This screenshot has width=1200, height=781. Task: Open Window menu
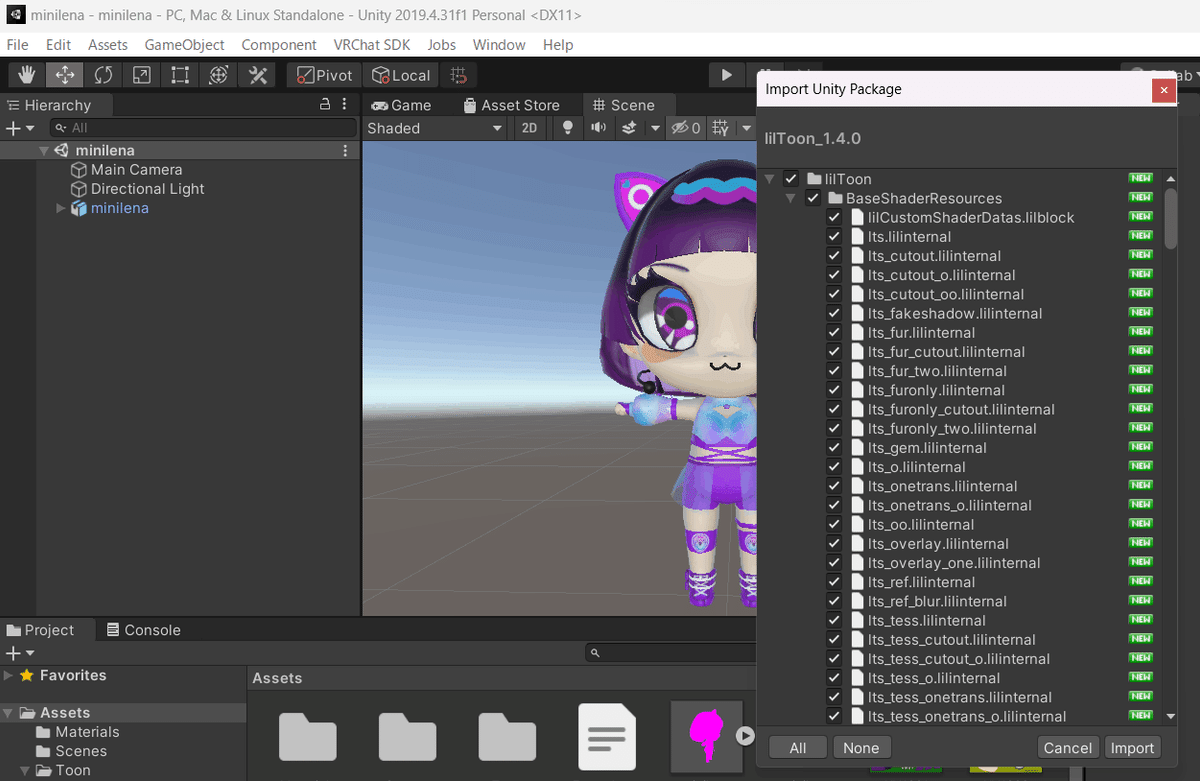point(499,45)
